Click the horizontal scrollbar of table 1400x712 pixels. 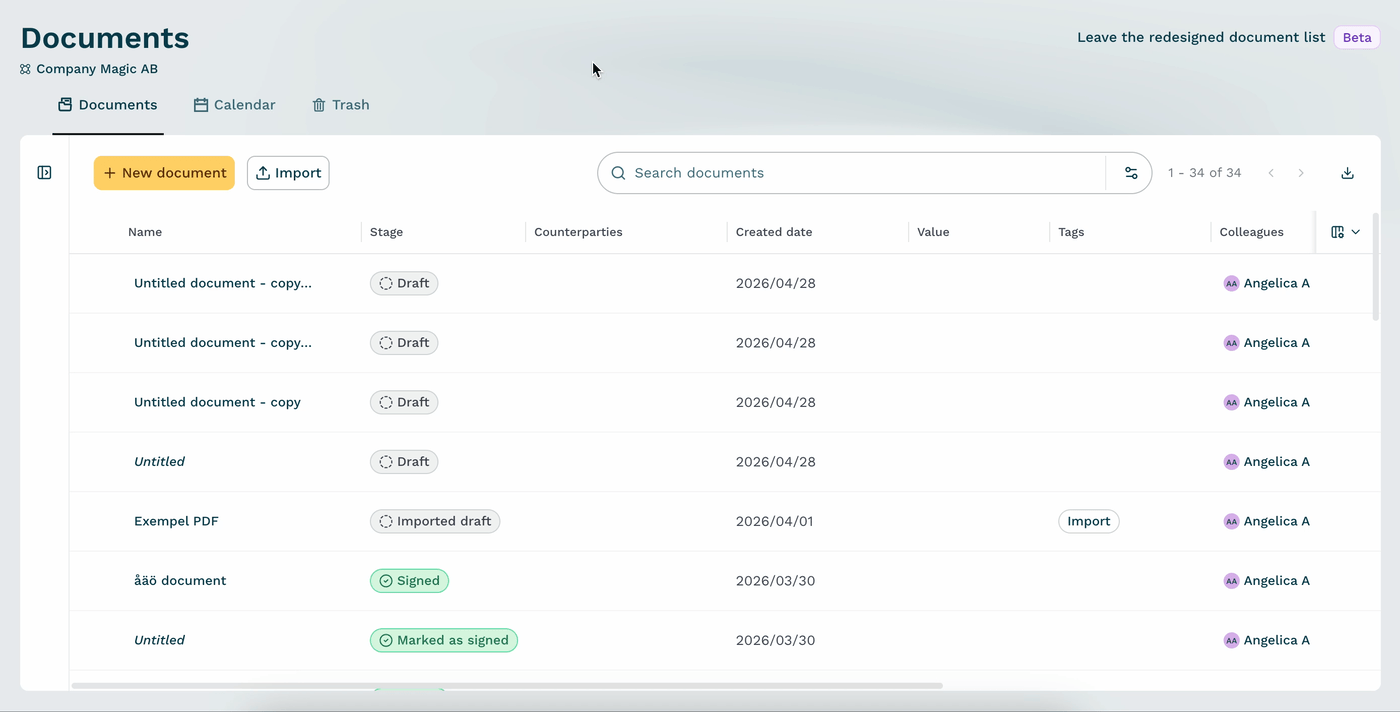click(x=507, y=686)
